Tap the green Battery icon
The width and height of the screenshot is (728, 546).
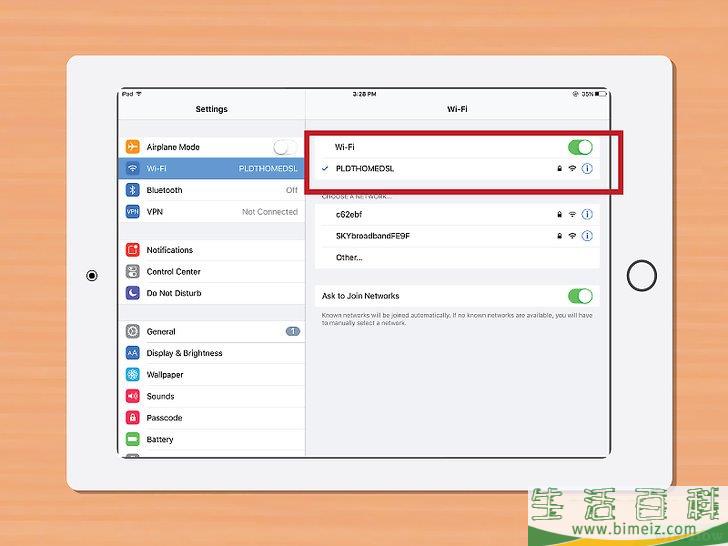[132, 439]
